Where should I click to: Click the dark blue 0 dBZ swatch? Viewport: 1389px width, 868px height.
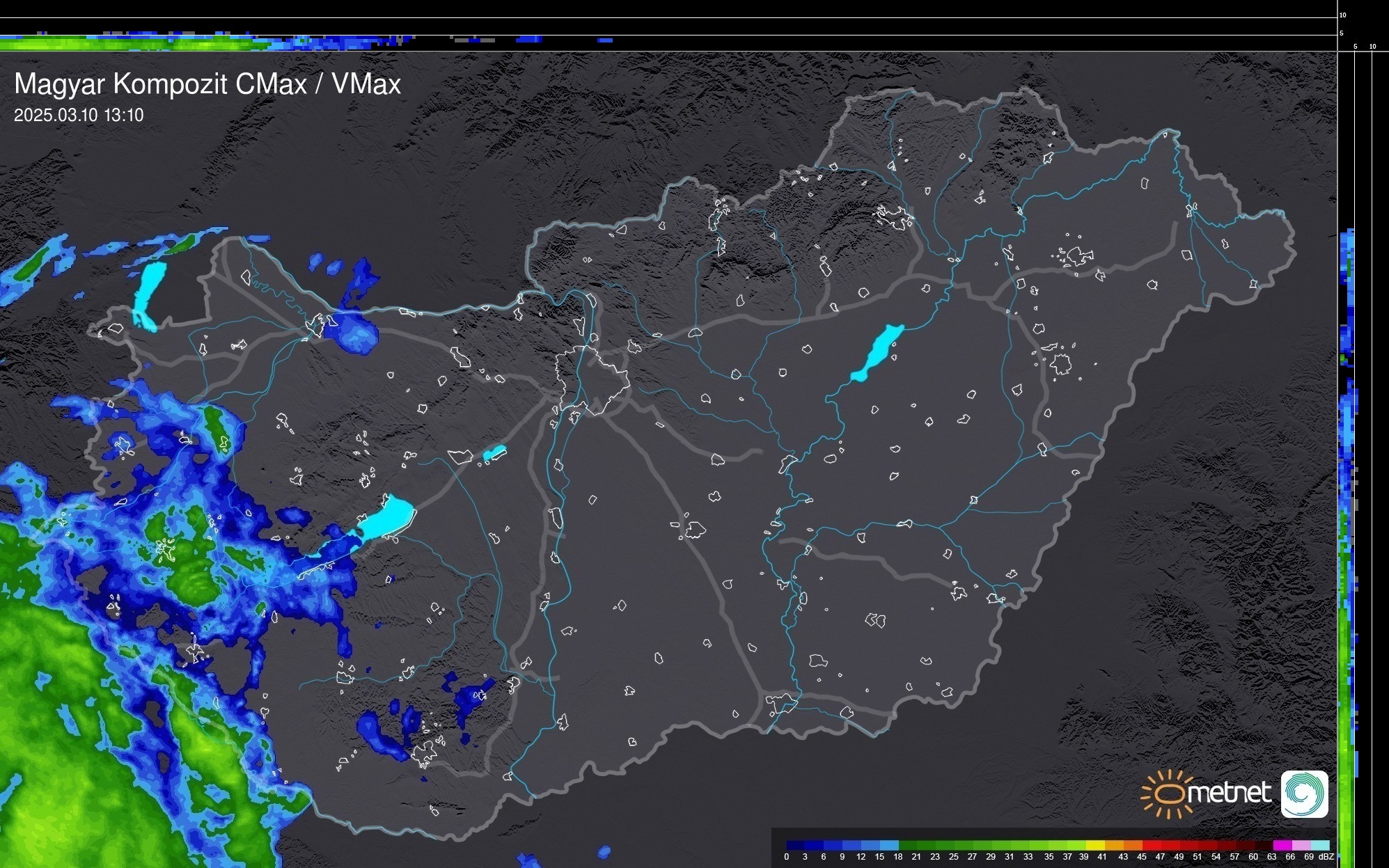point(796,845)
